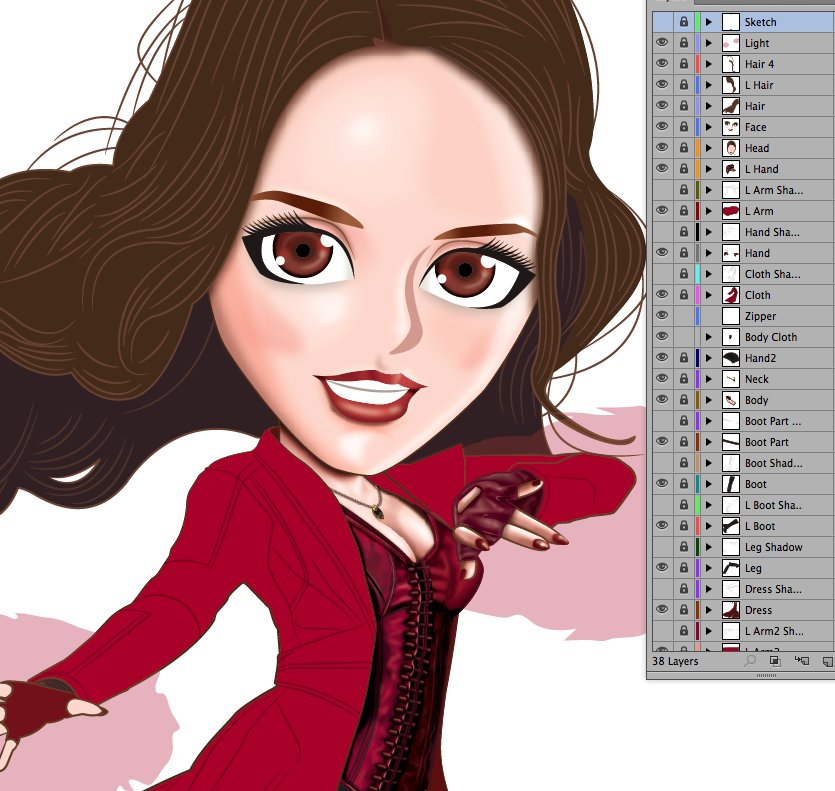
Task: Hide the Body Cloth layer
Action: pyautogui.click(x=662, y=337)
